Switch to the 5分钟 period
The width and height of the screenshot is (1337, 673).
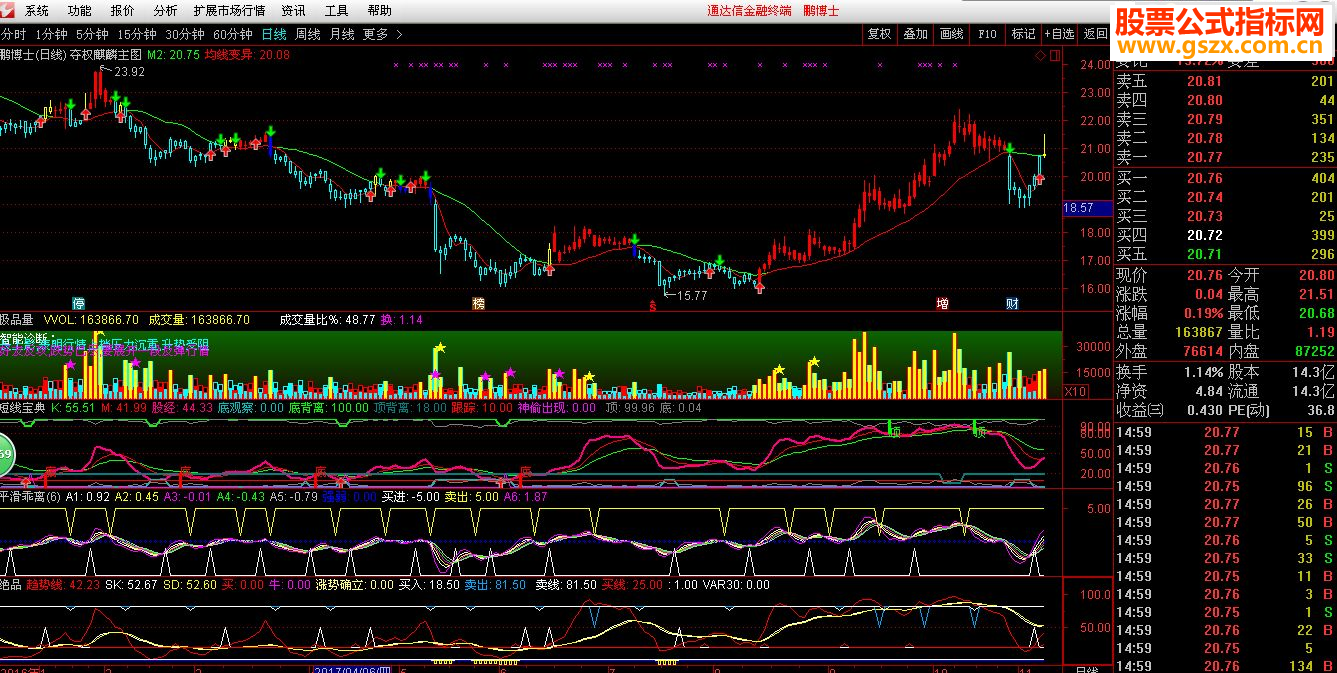(x=92, y=34)
